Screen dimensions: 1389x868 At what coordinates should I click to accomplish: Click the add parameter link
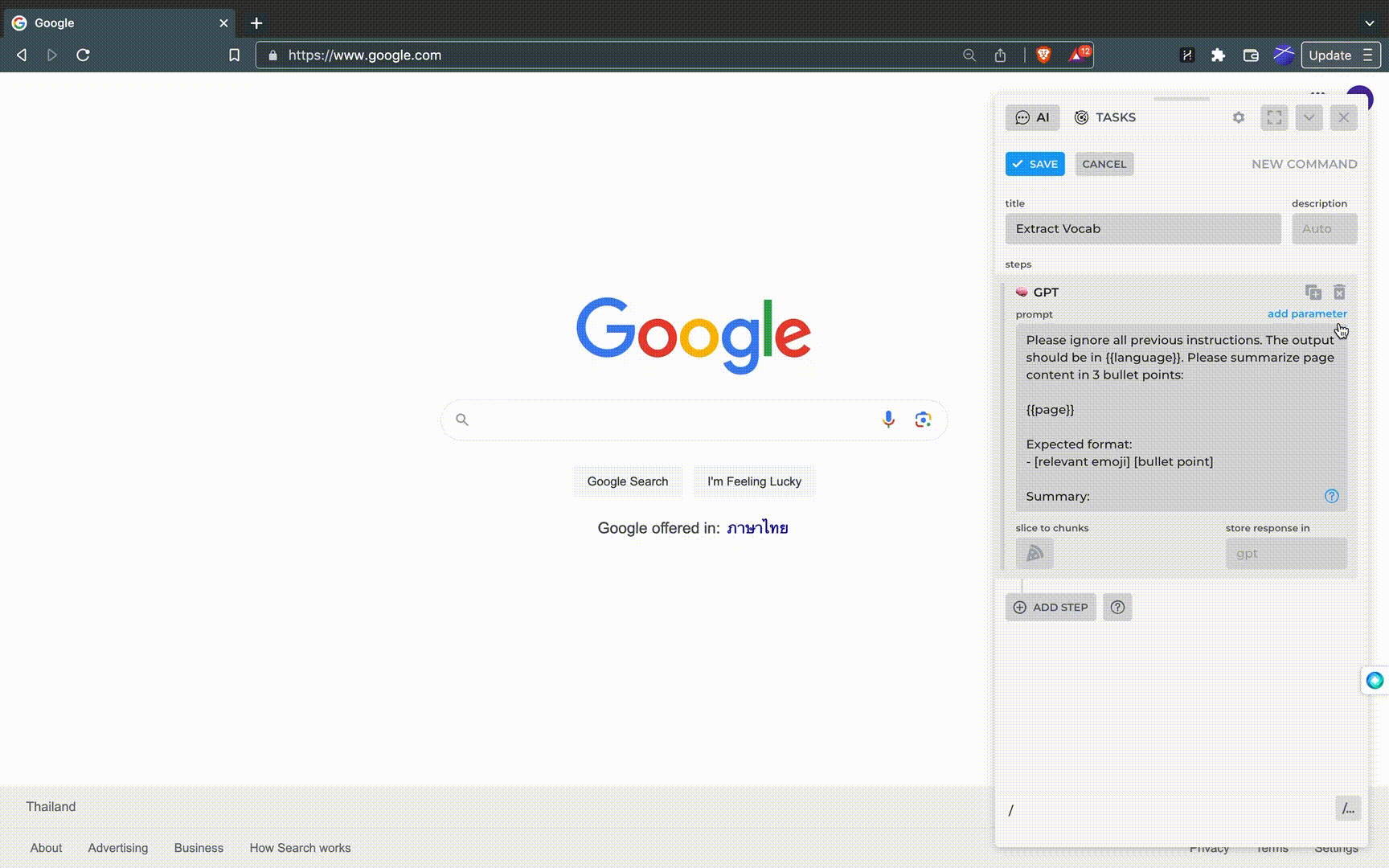pyautogui.click(x=1307, y=313)
